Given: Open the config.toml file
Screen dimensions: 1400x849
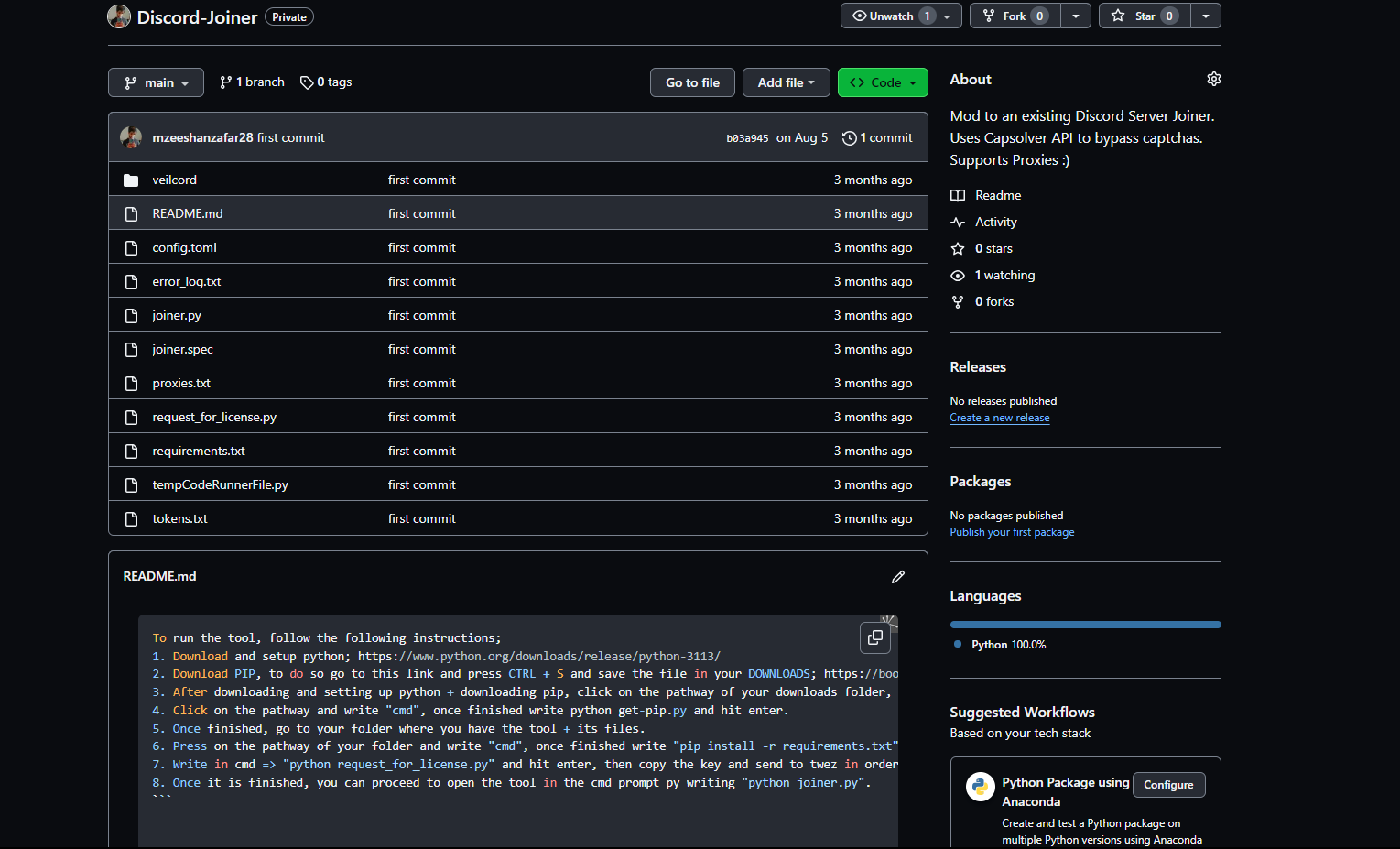Looking at the screenshot, I should point(184,247).
